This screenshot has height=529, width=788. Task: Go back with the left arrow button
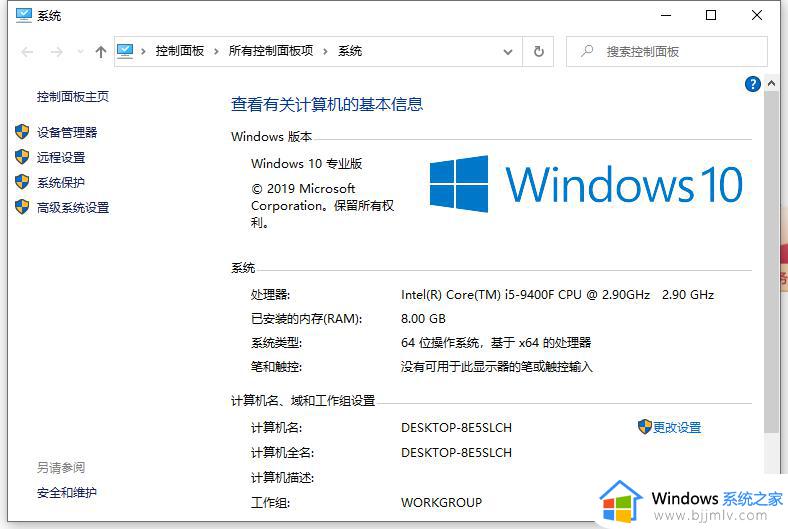coord(27,52)
